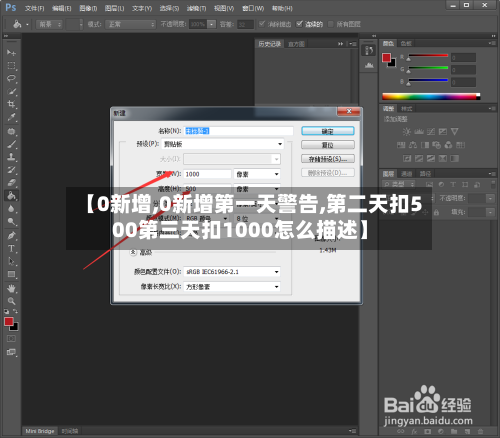Add a Brightness/Contrast adjustment
The image size is (500, 438).
[x=407, y=132]
